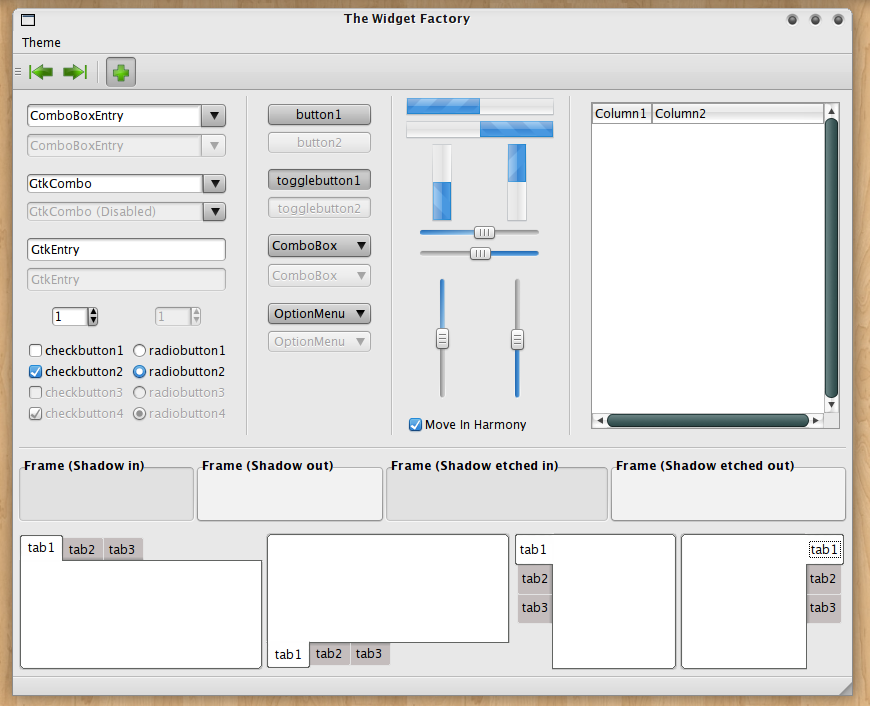Viewport: 870px width, 706px height.
Task: Click the spin button up arrow for value 1
Action: pyautogui.click(x=93, y=312)
